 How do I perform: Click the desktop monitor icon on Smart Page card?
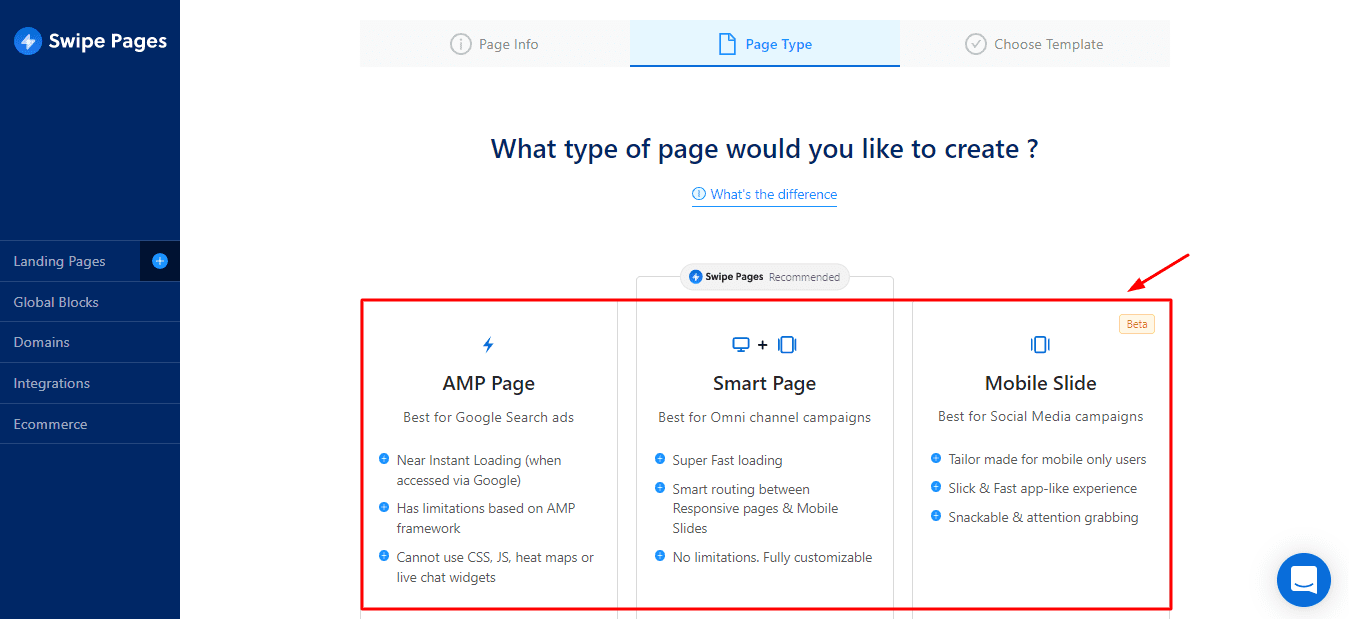click(x=741, y=345)
